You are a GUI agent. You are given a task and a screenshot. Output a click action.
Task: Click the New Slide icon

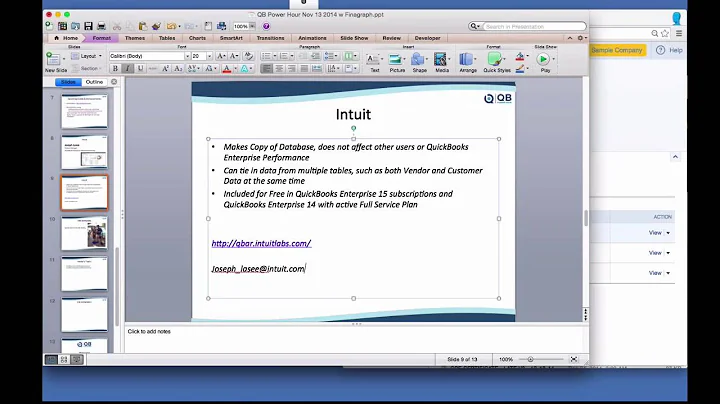click(53, 59)
